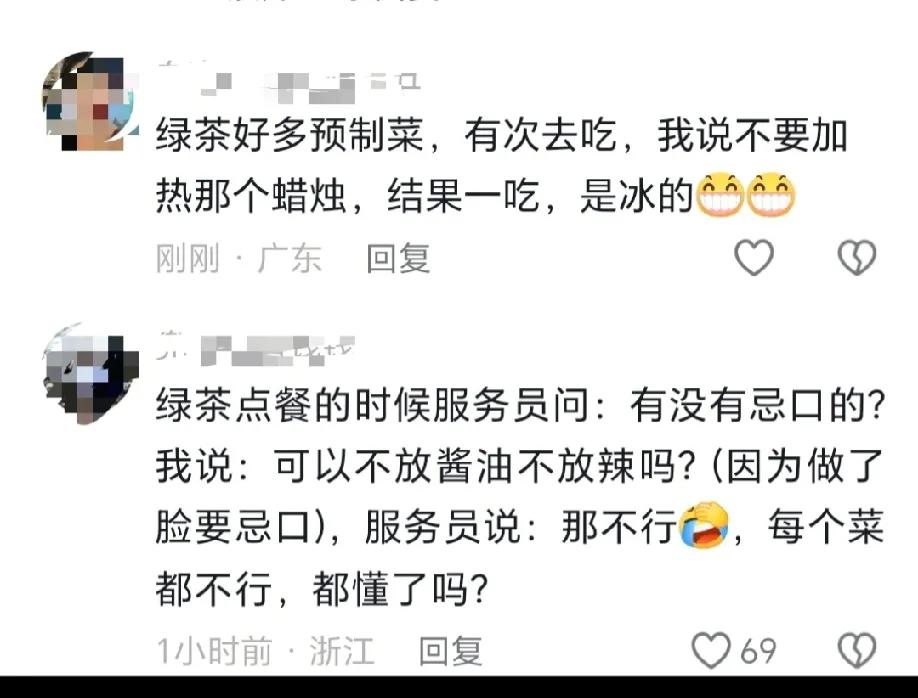The width and height of the screenshot is (918, 698).
Task: Select the 刚刚 timestamp
Action: coord(188,258)
